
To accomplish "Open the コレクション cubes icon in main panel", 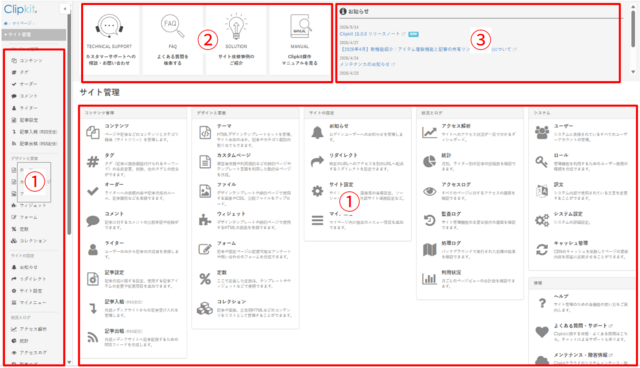I will pos(205,308).
